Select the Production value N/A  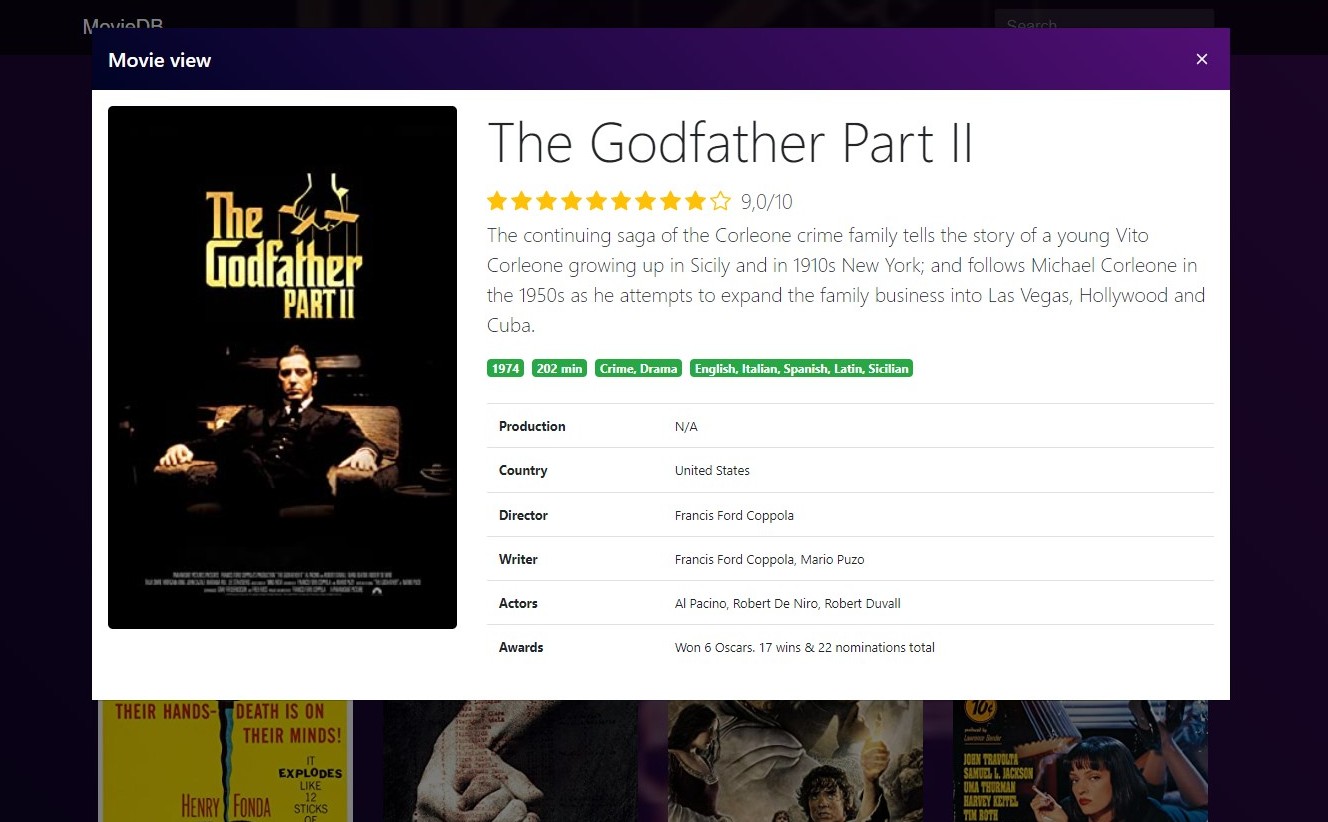tap(686, 426)
